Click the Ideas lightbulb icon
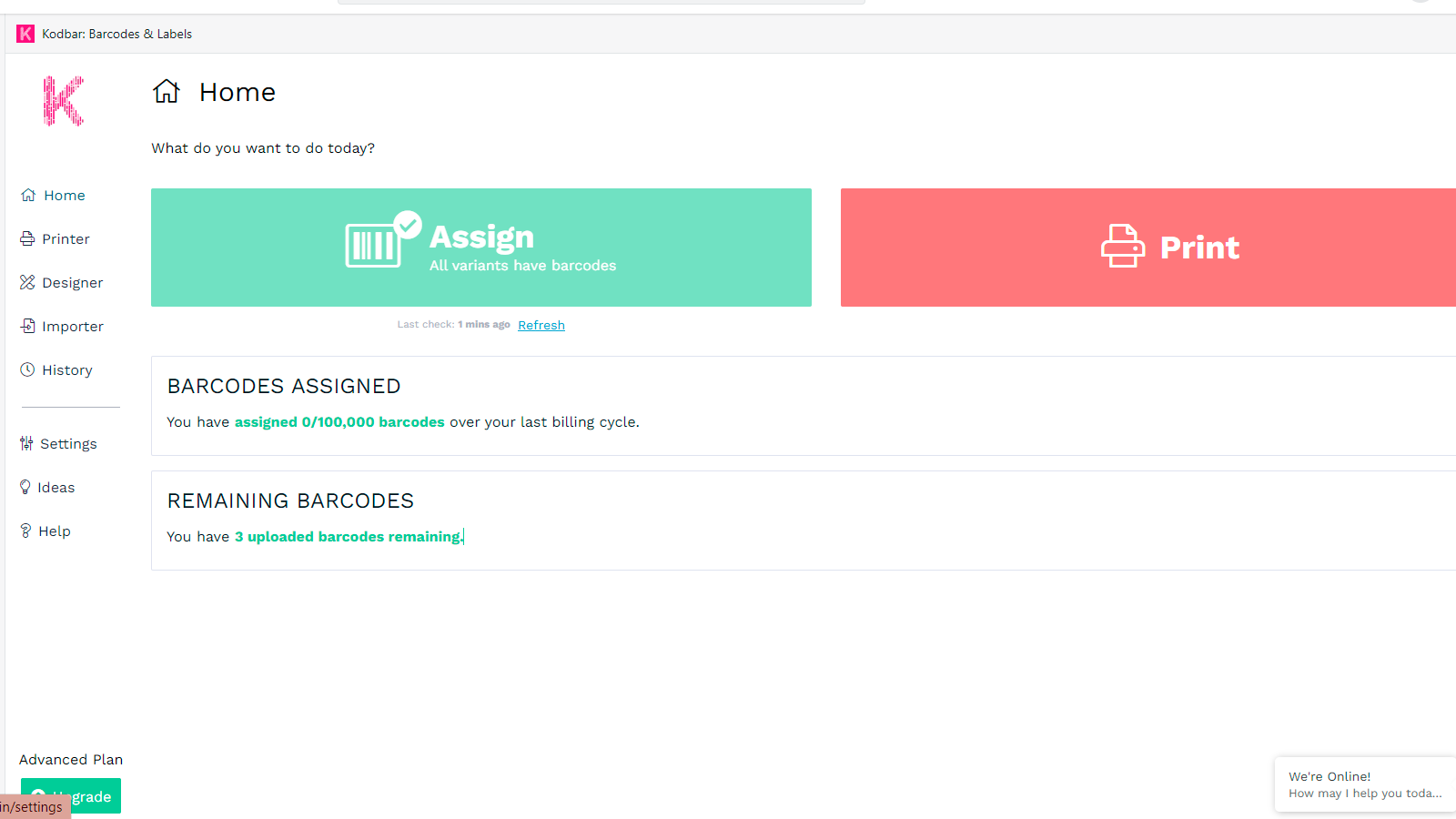The height and width of the screenshot is (819, 1456). point(26,487)
